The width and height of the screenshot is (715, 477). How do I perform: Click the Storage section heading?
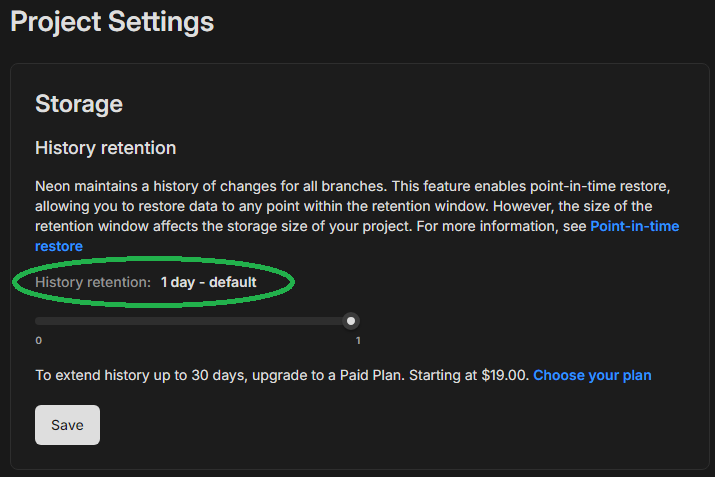click(x=79, y=104)
